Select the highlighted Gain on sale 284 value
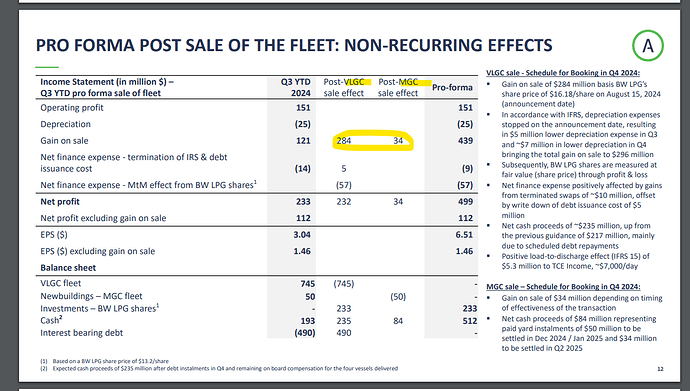 (344, 141)
